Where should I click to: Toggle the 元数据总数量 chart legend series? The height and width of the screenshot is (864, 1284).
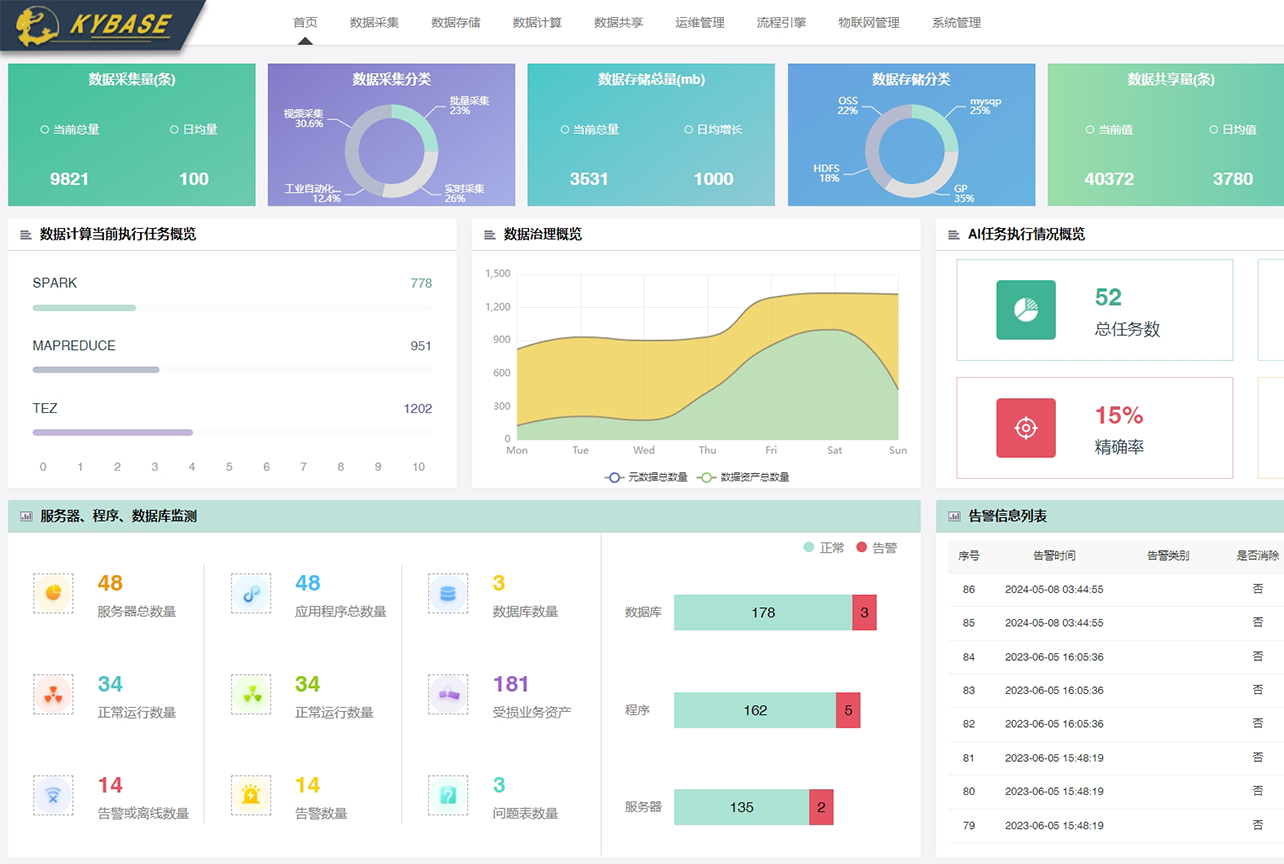(647, 477)
